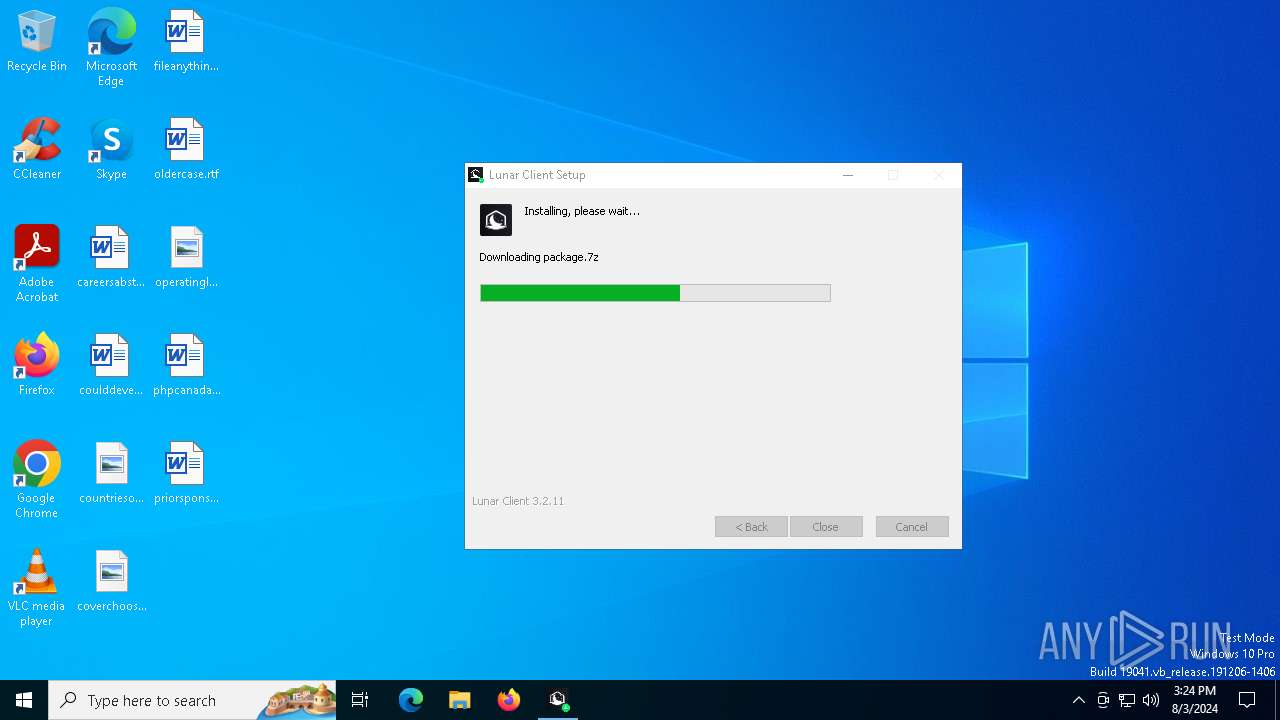Click the Lunar Client Setup window title

(x=537, y=175)
